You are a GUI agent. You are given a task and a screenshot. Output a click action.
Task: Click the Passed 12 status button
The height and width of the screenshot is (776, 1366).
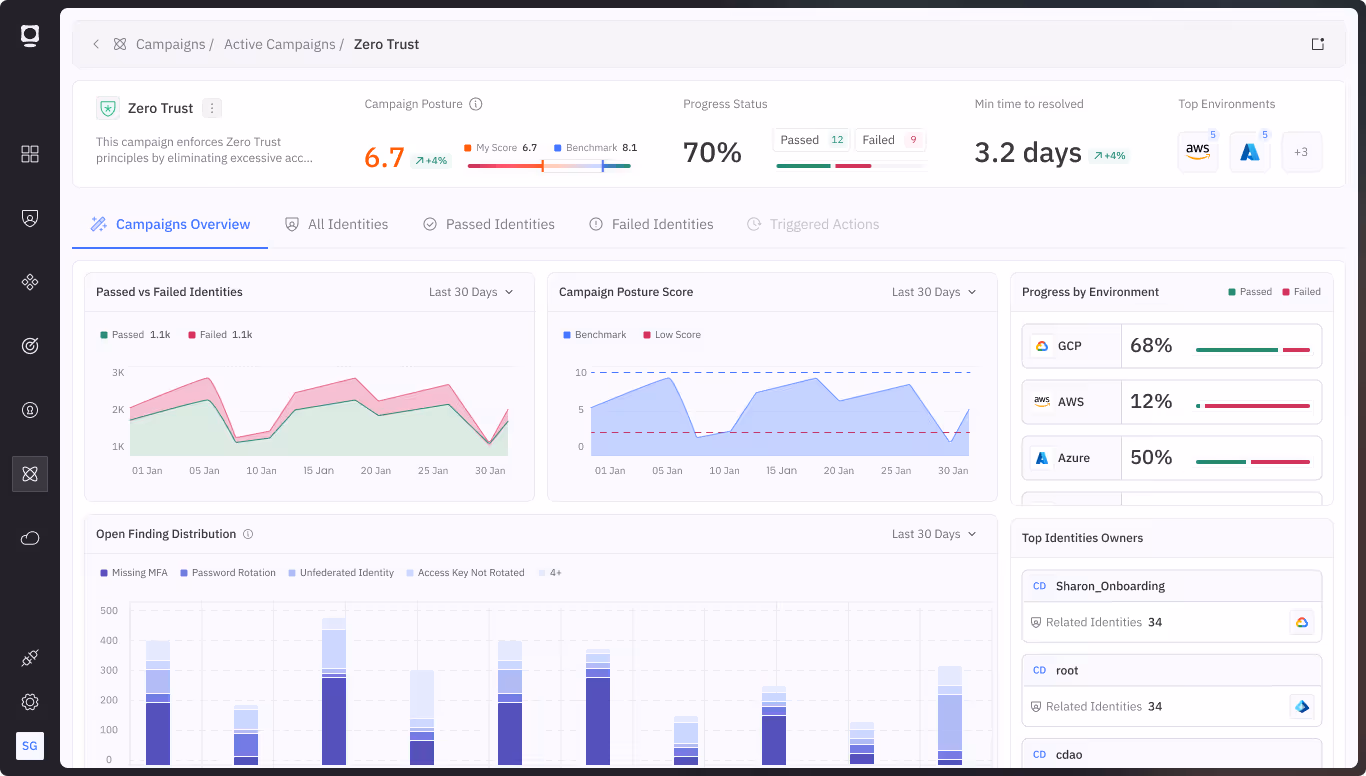[812, 140]
